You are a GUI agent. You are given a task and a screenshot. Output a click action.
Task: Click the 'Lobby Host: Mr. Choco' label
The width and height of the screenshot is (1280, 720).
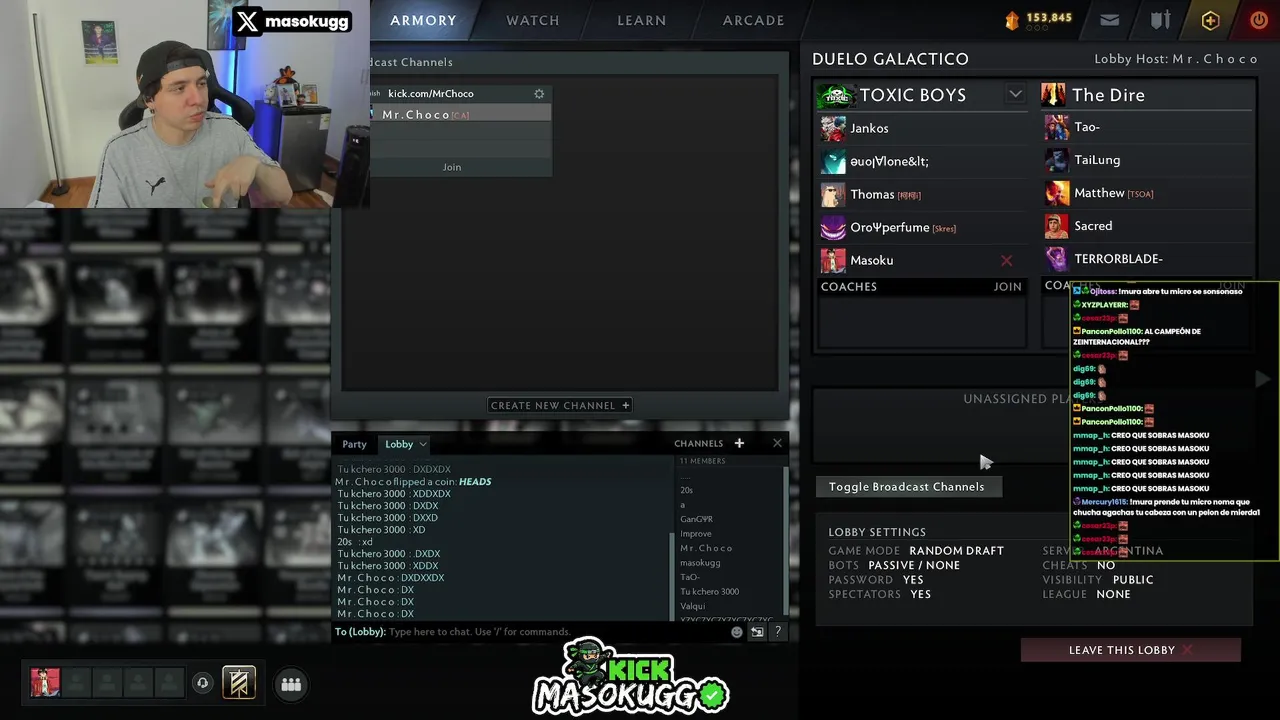coord(1176,59)
